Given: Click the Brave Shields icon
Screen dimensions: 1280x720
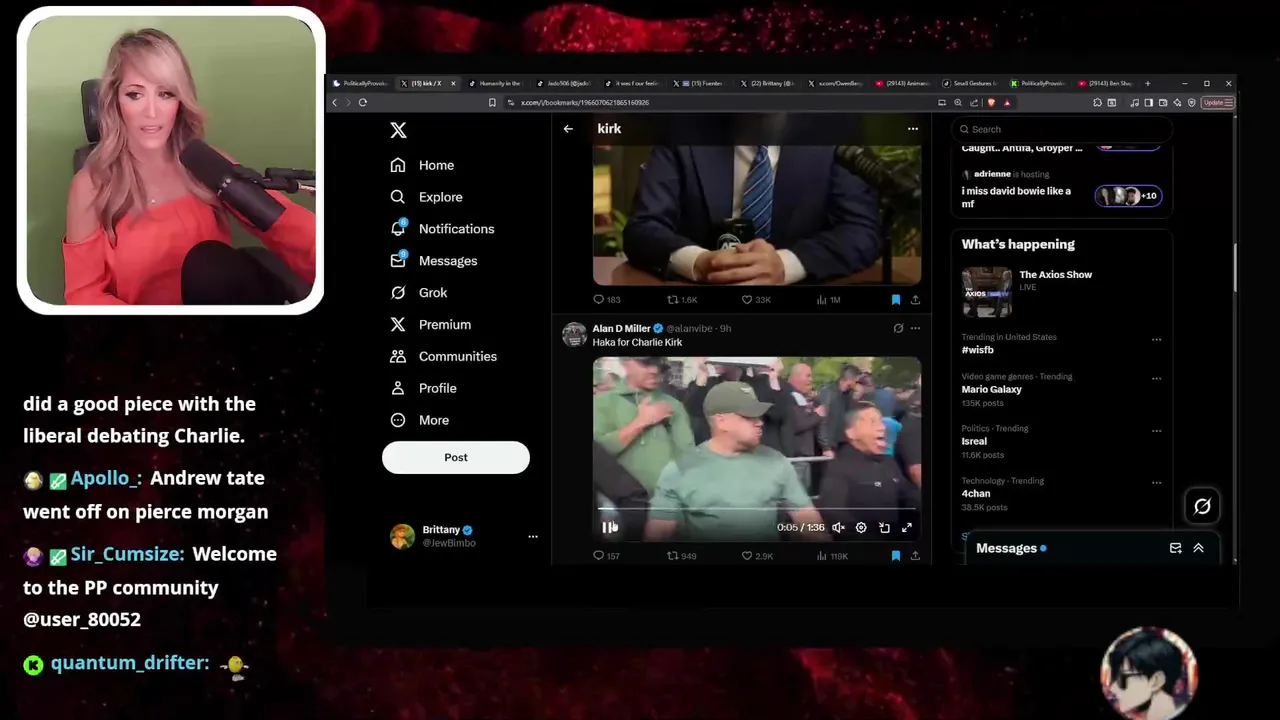Looking at the screenshot, I should click(x=992, y=102).
